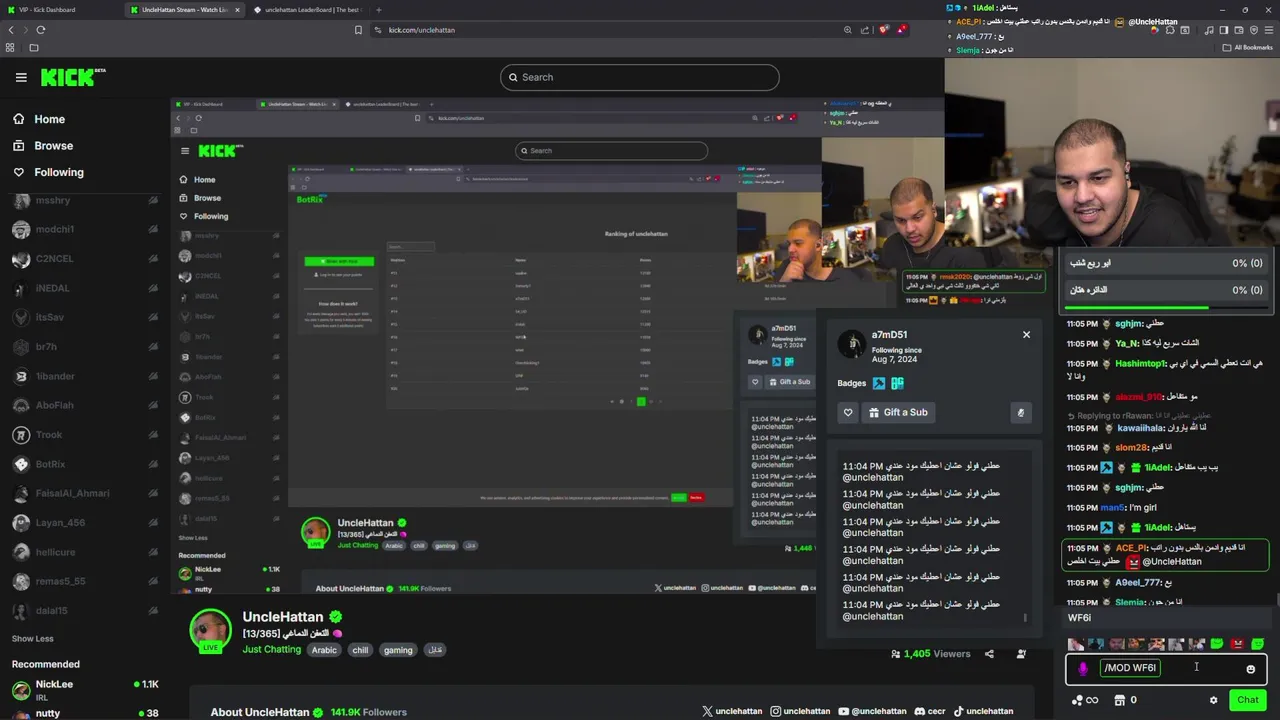Navigate to Home in sidebar
Viewport: 1280px width, 720px height.
pyautogui.click(x=40, y=119)
